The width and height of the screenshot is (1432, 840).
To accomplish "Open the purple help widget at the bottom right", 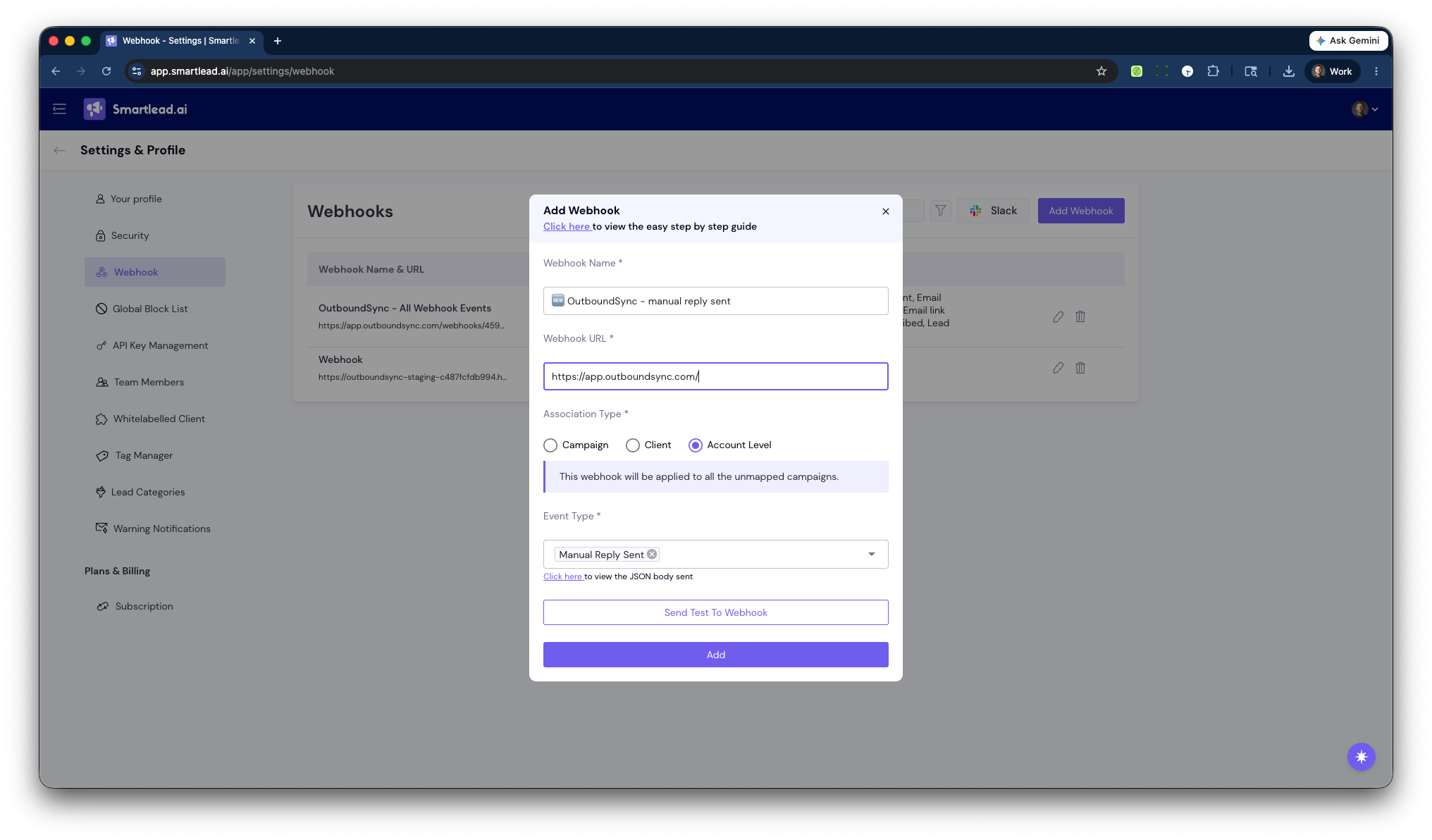I will pyautogui.click(x=1362, y=757).
